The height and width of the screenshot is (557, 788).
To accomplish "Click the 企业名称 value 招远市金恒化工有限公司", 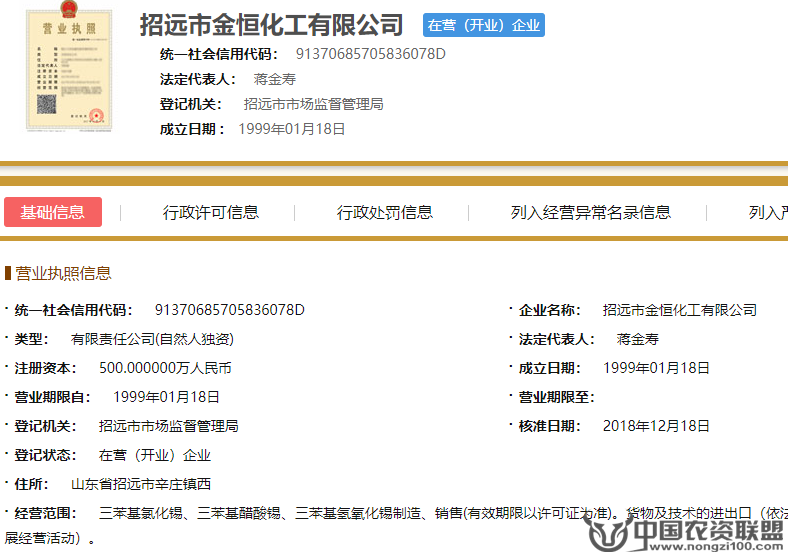I will 679,310.
